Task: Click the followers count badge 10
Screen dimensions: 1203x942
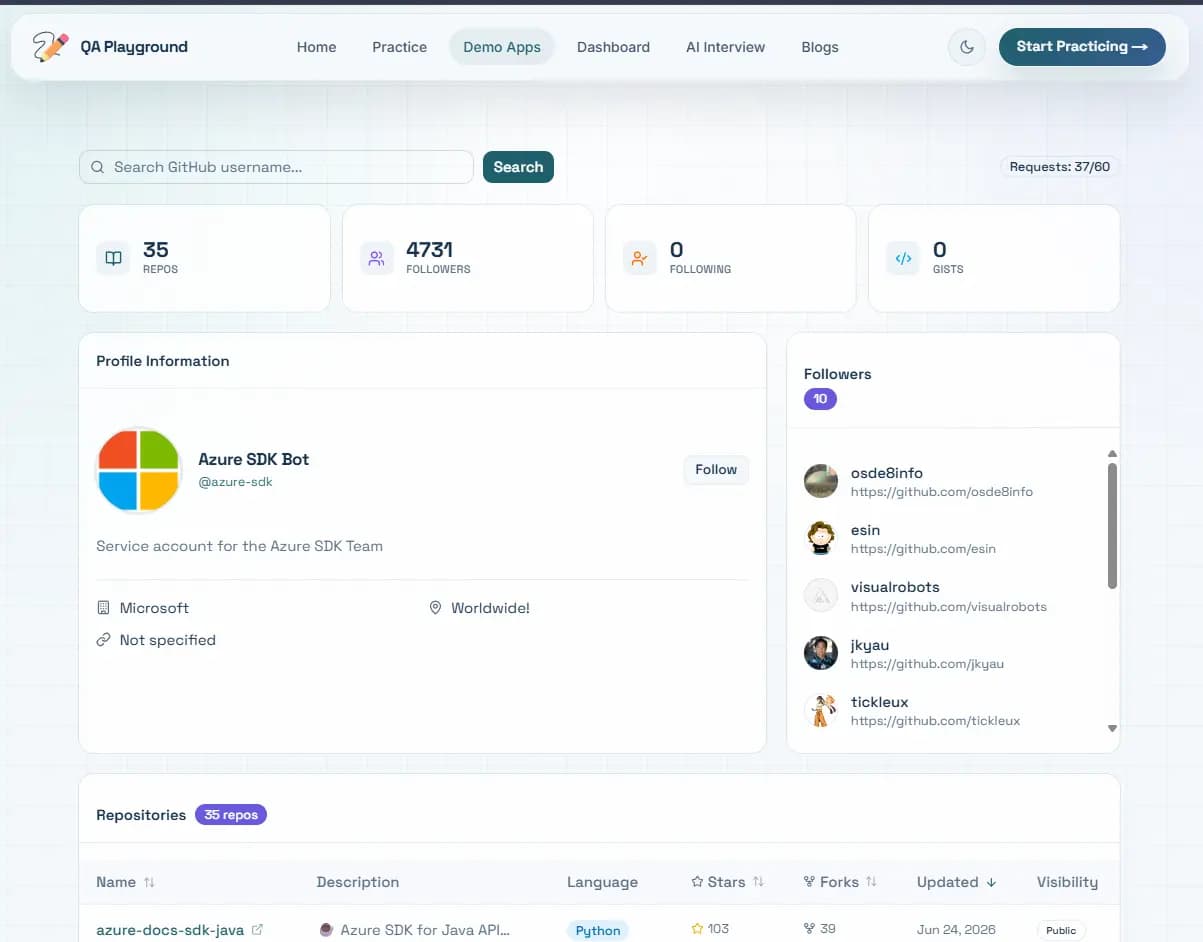Action: pos(820,399)
